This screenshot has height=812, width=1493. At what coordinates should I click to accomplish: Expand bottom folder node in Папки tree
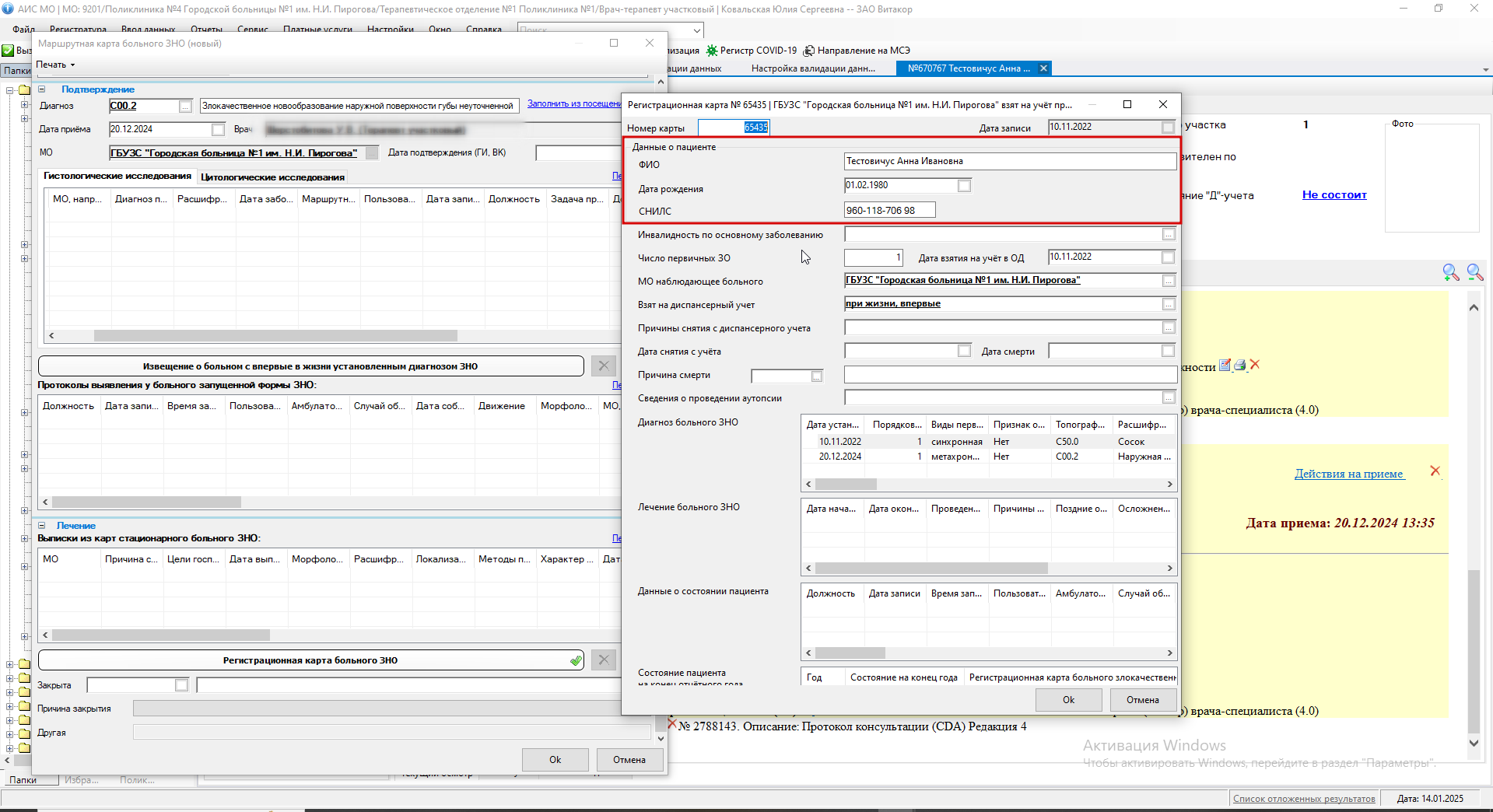click(10, 748)
